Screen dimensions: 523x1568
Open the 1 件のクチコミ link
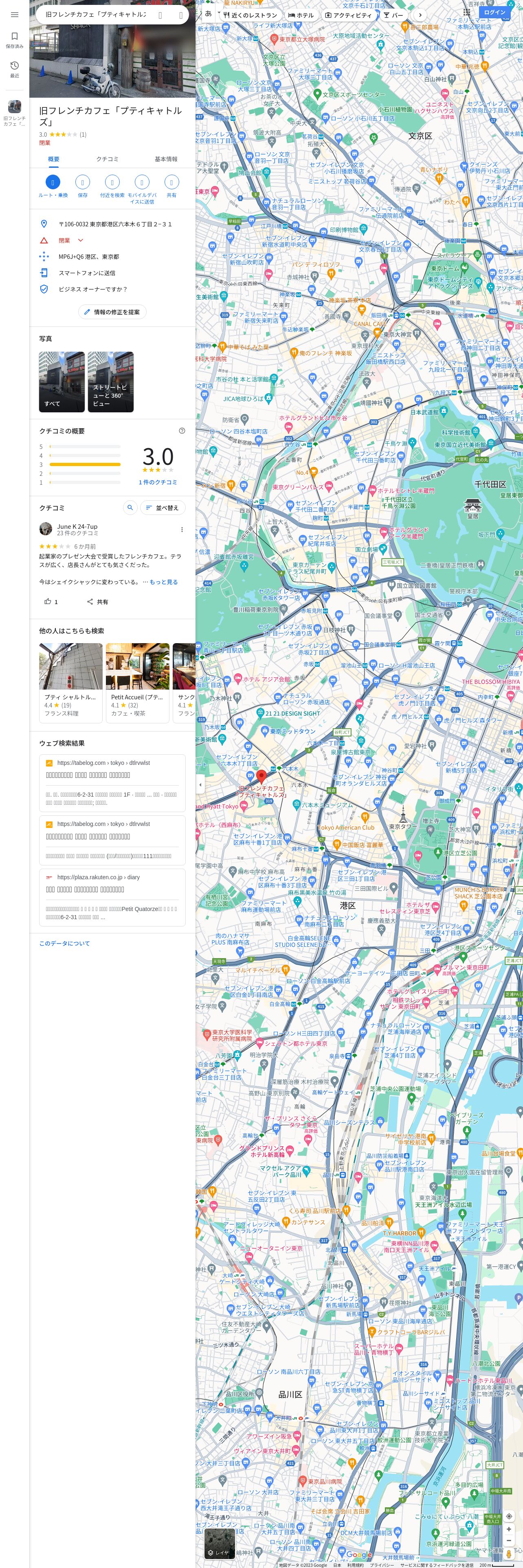[x=158, y=482]
